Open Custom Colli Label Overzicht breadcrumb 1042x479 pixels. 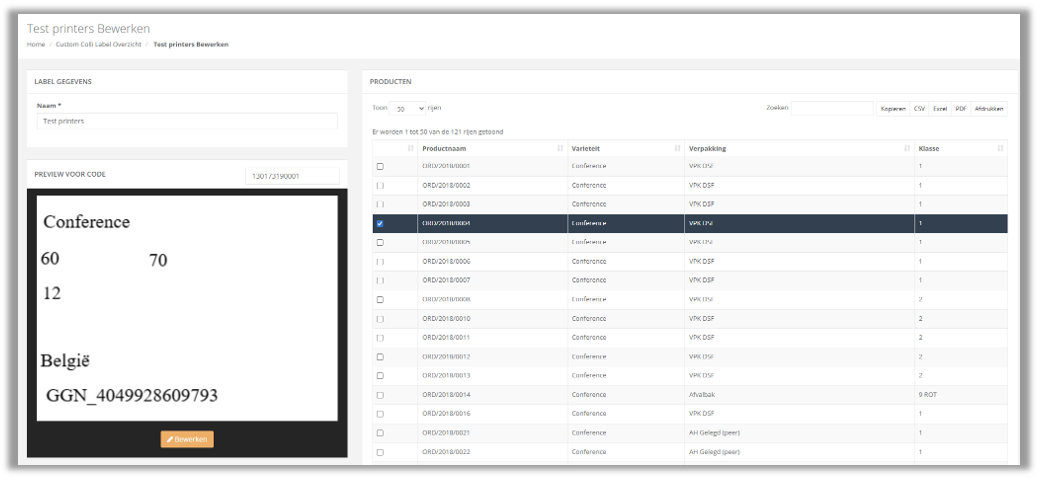[x=98, y=45]
